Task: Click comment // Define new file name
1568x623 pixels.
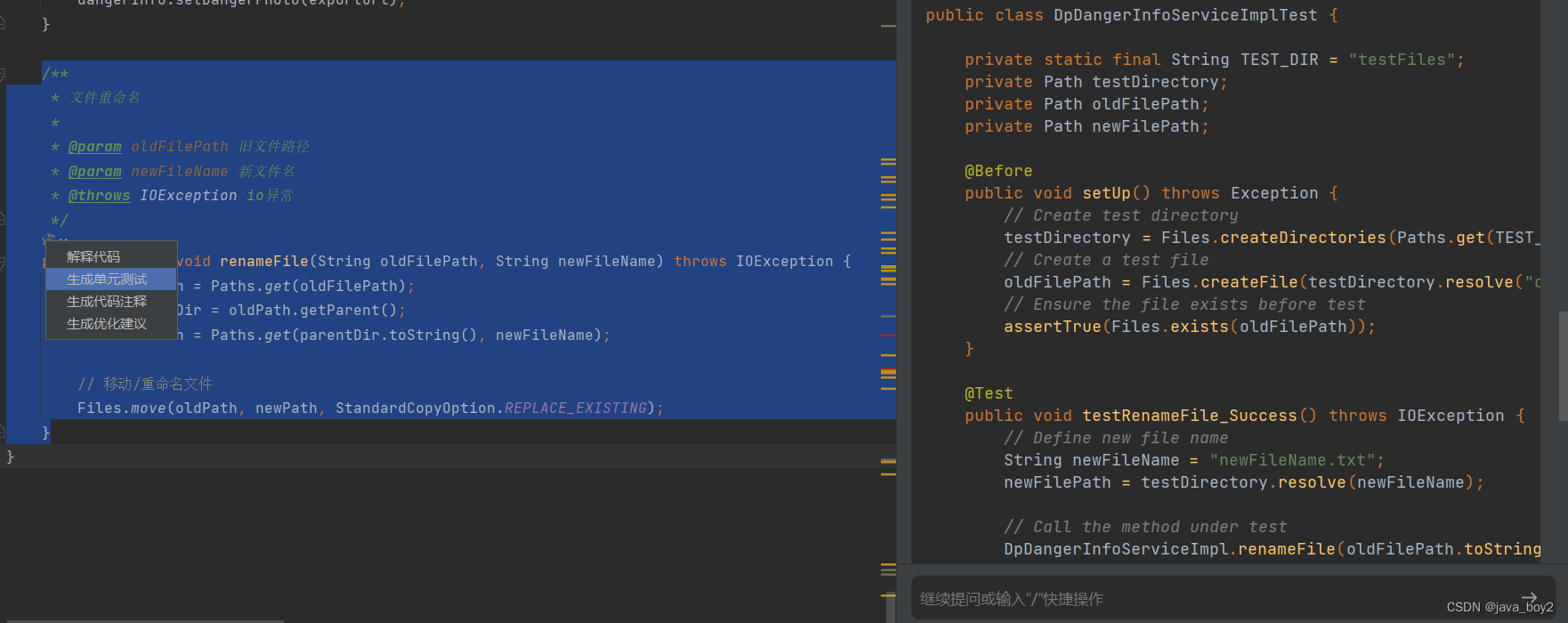Action: point(1116,438)
